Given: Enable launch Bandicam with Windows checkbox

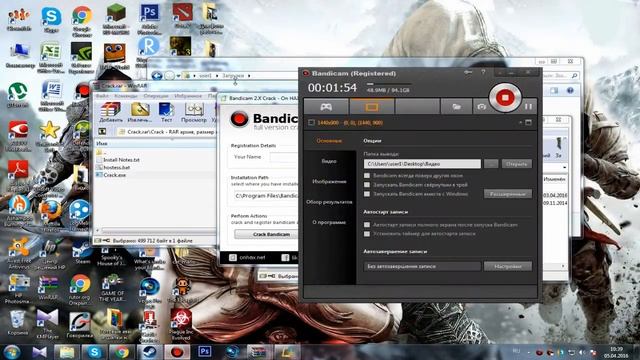Looking at the screenshot, I should point(367,194).
